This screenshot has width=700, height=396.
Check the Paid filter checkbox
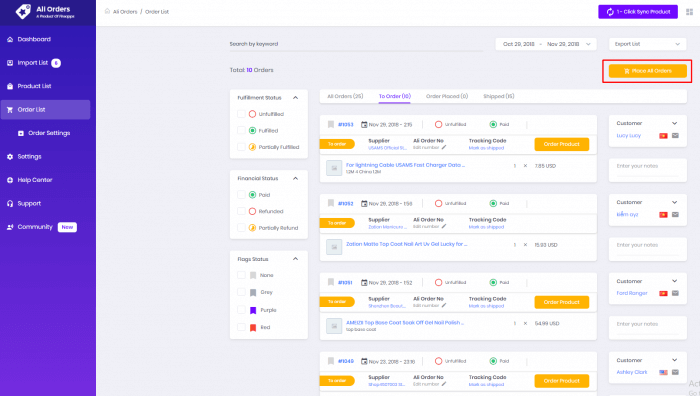coord(241,195)
